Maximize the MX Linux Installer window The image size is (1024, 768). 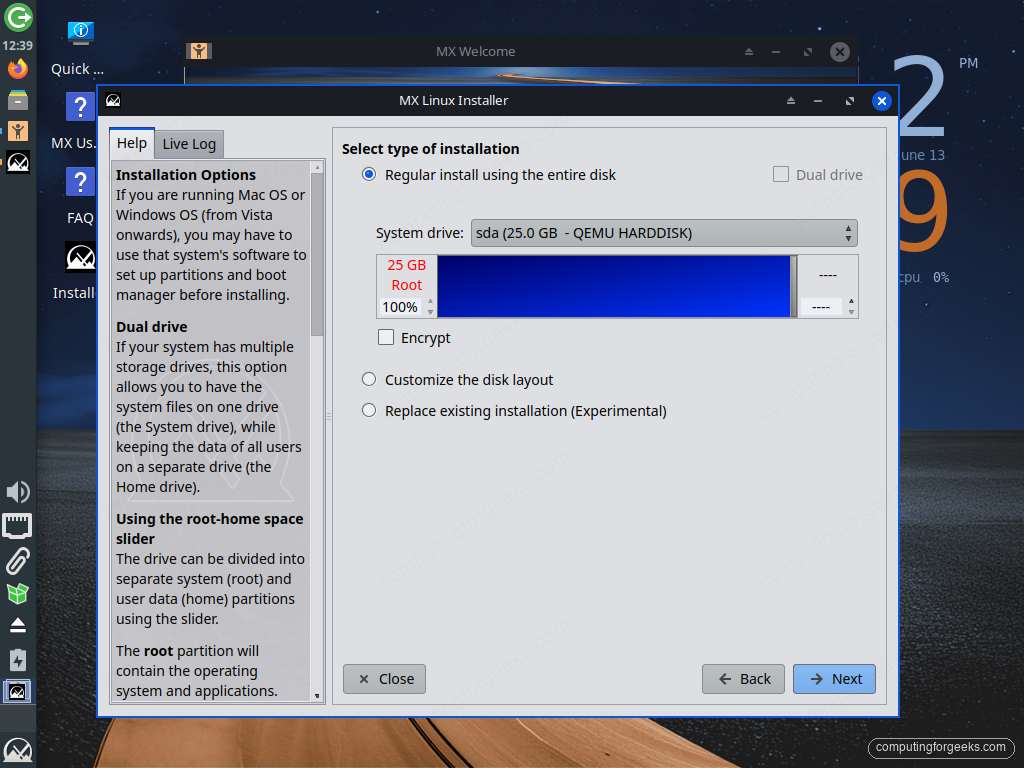pos(850,101)
